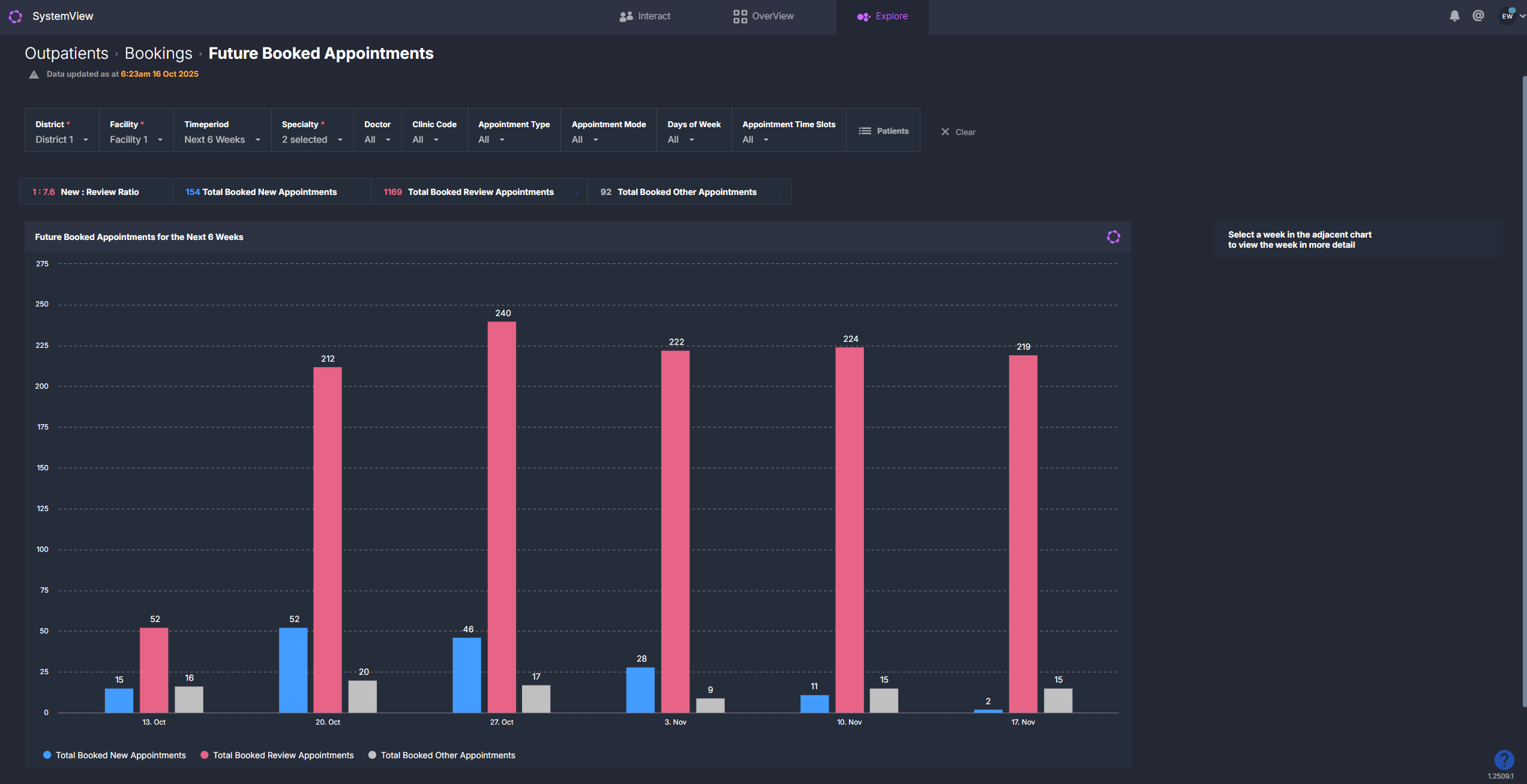Screen dimensions: 1527x784
Task: Open the EW user avatar menu
Action: [1507, 16]
